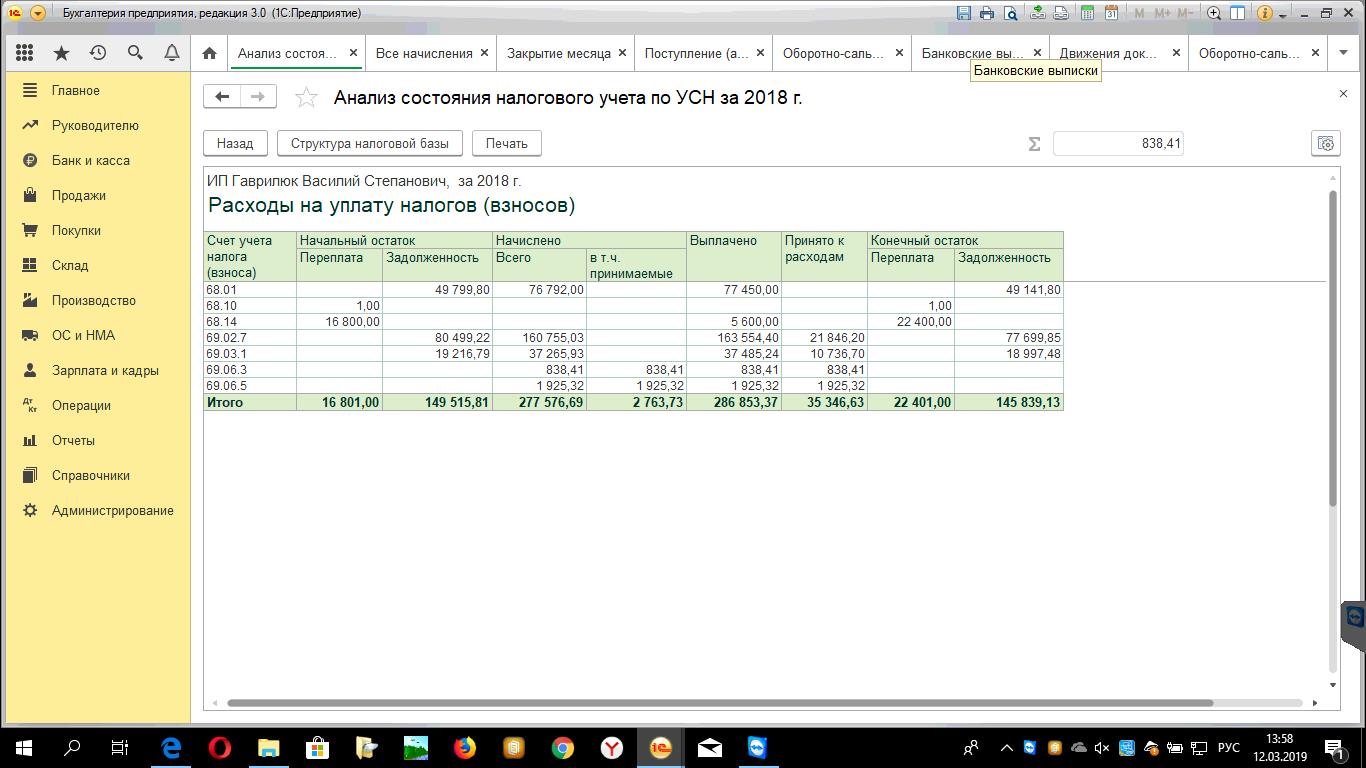
Task: Open the Зарплата и кадры section
Action: tap(105, 370)
